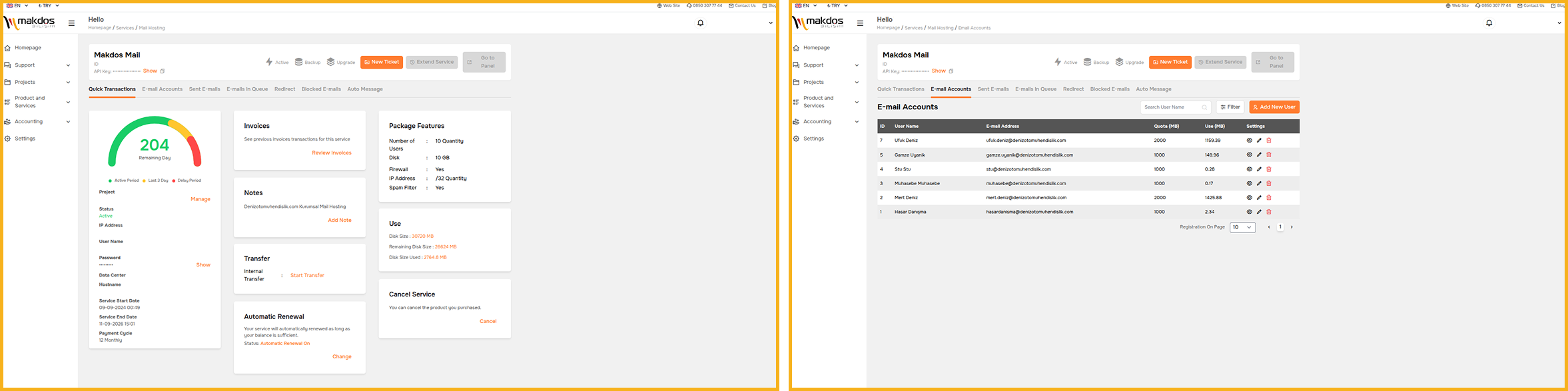Click Start Transfer link
The height and width of the screenshot is (391, 1568).
pos(307,275)
